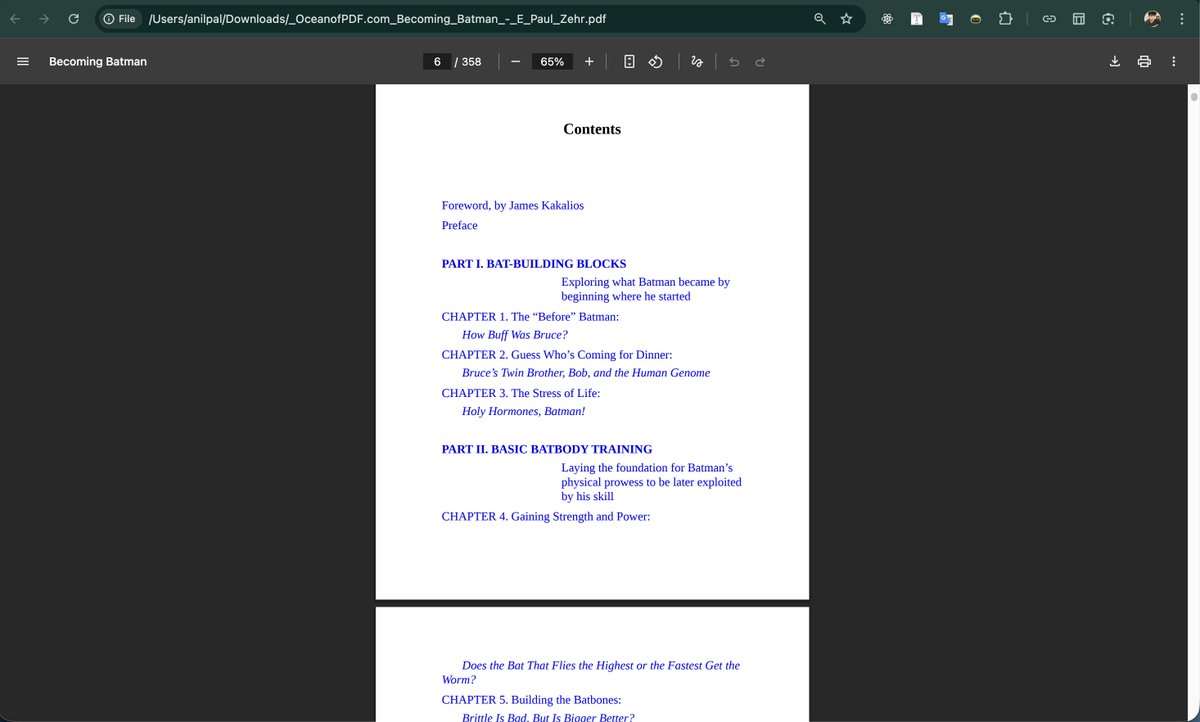This screenshot has width=1200, height=722.
Task: Open CHAPTER 2. Guess Who's Coming for Dinner
Action: [557, 355]
